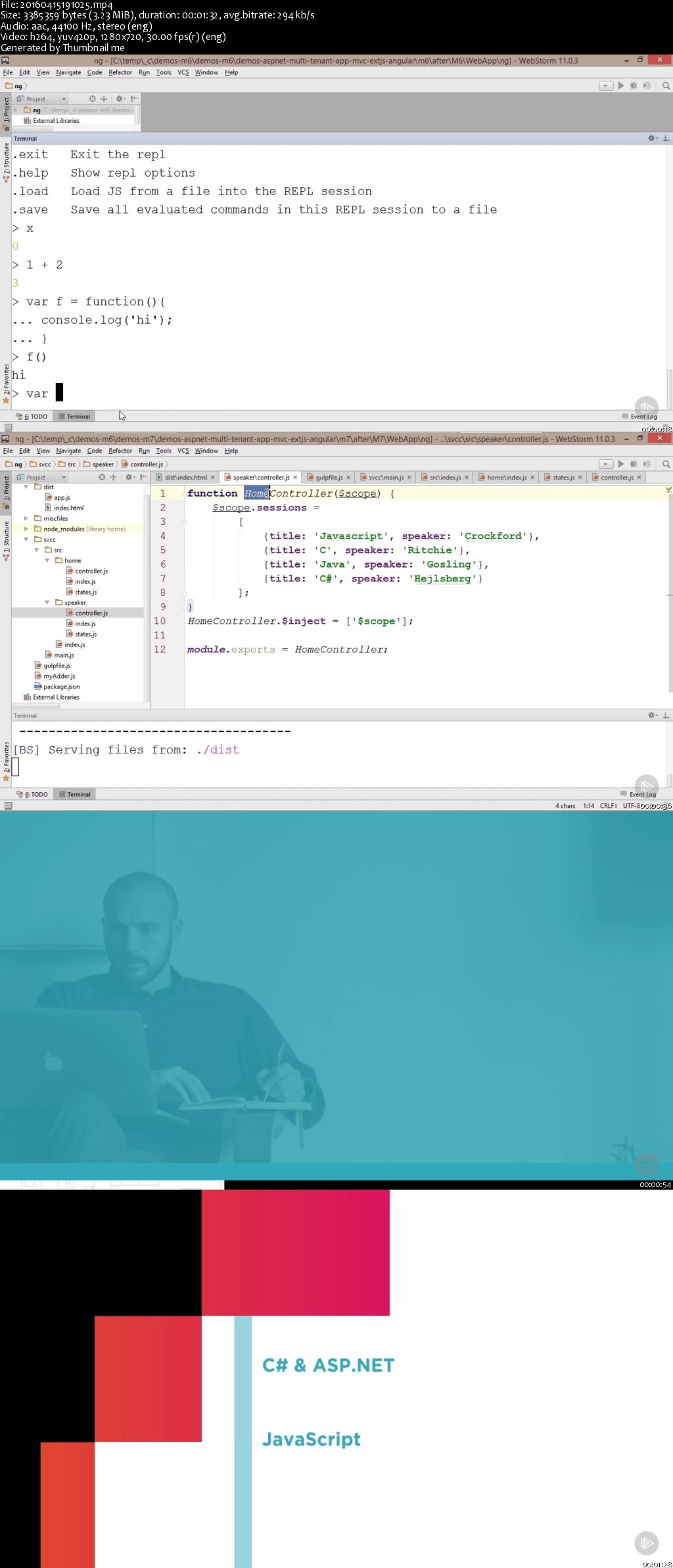Click the svcc breadcrumb in M7 navigation bar
The height and width of the screenshot is (1568, 673).
pyautogui.click(x=40, y=464)
